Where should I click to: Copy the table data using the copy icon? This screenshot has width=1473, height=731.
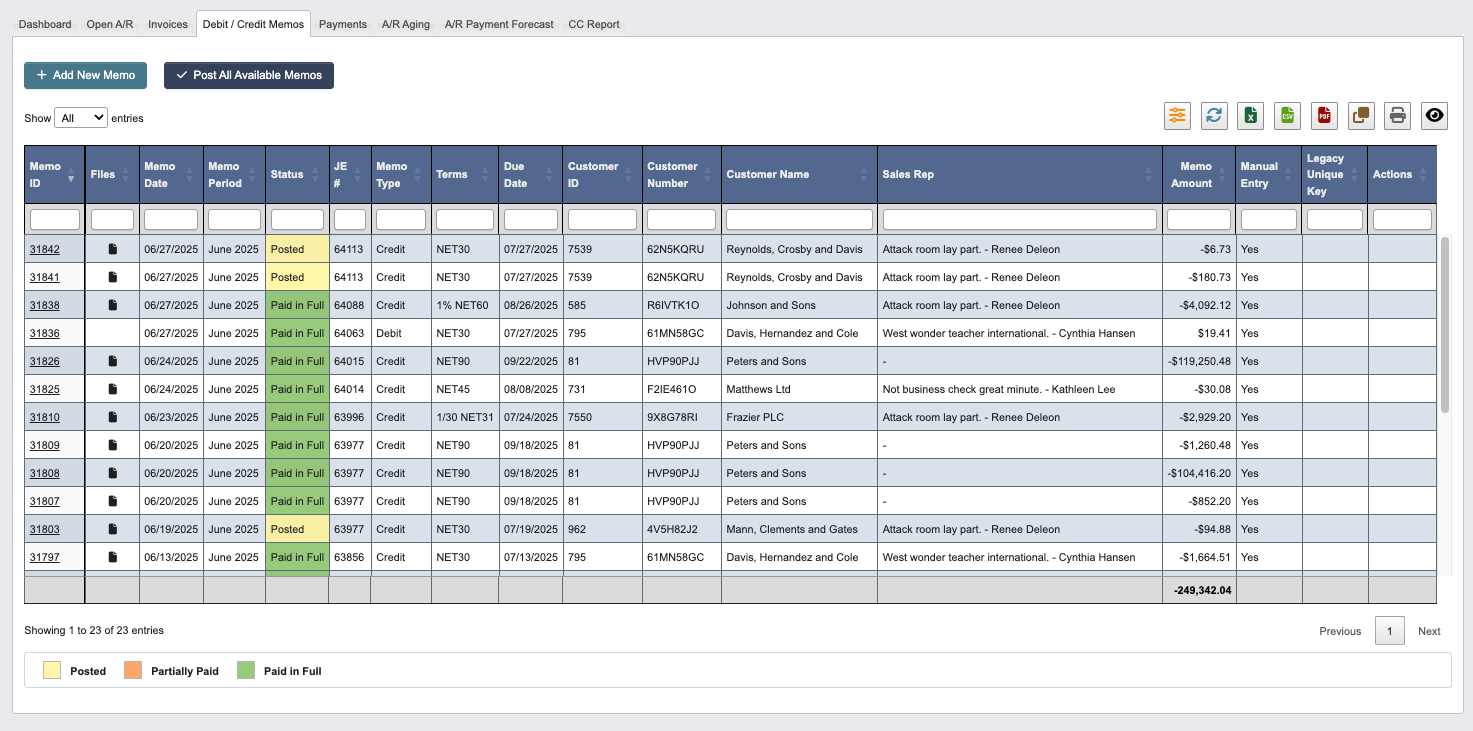1361,116
